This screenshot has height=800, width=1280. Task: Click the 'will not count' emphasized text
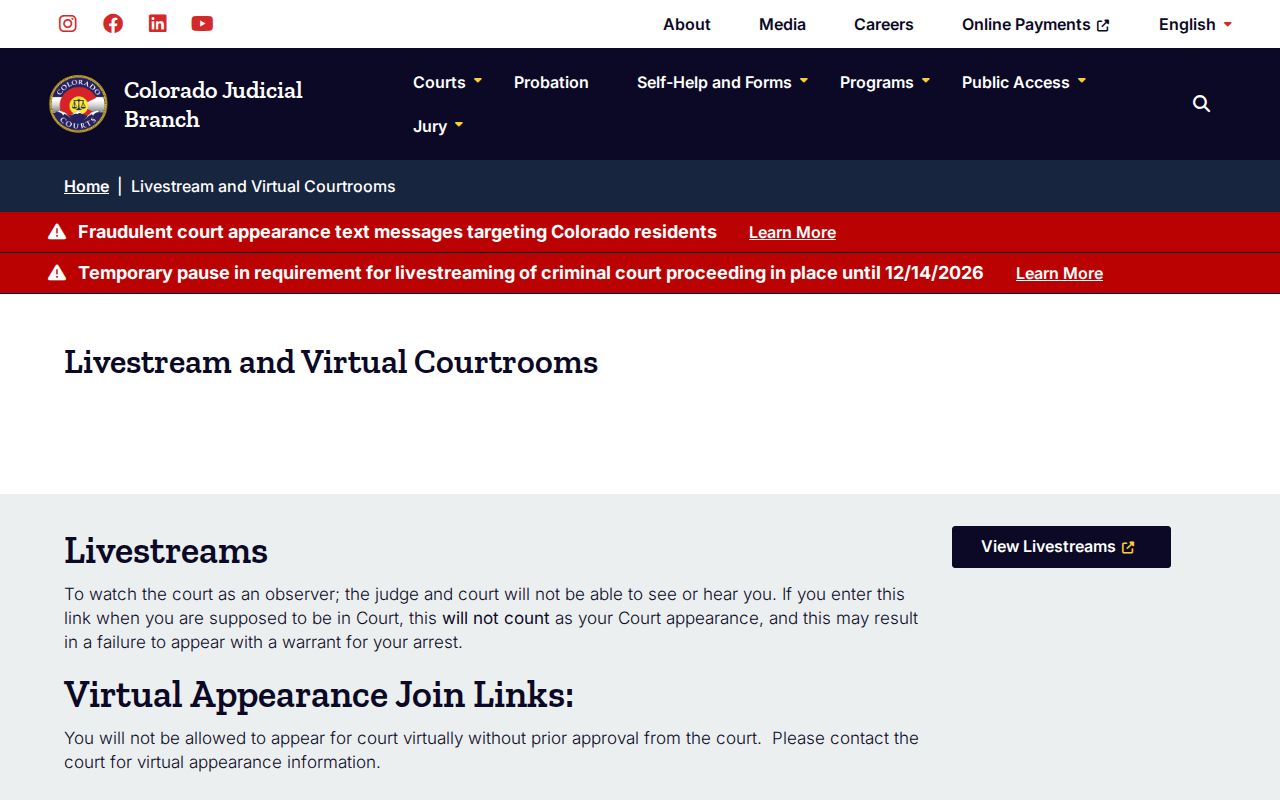tap(496, 618)
